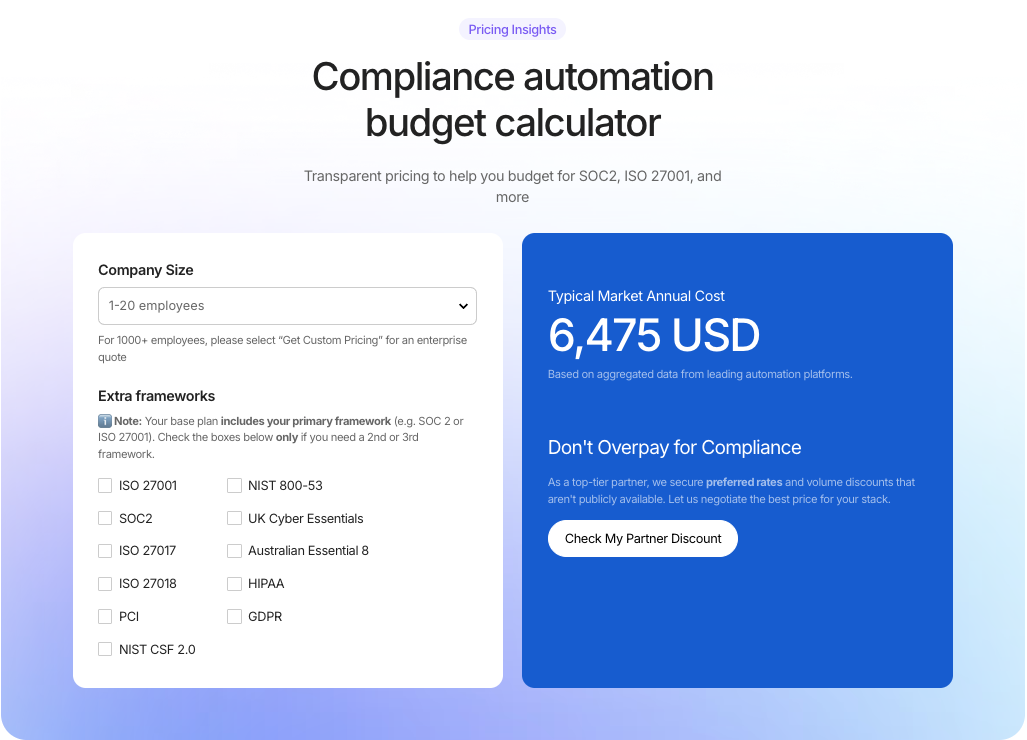
Task: Click Check My Partner Discount
Action: 642,538
